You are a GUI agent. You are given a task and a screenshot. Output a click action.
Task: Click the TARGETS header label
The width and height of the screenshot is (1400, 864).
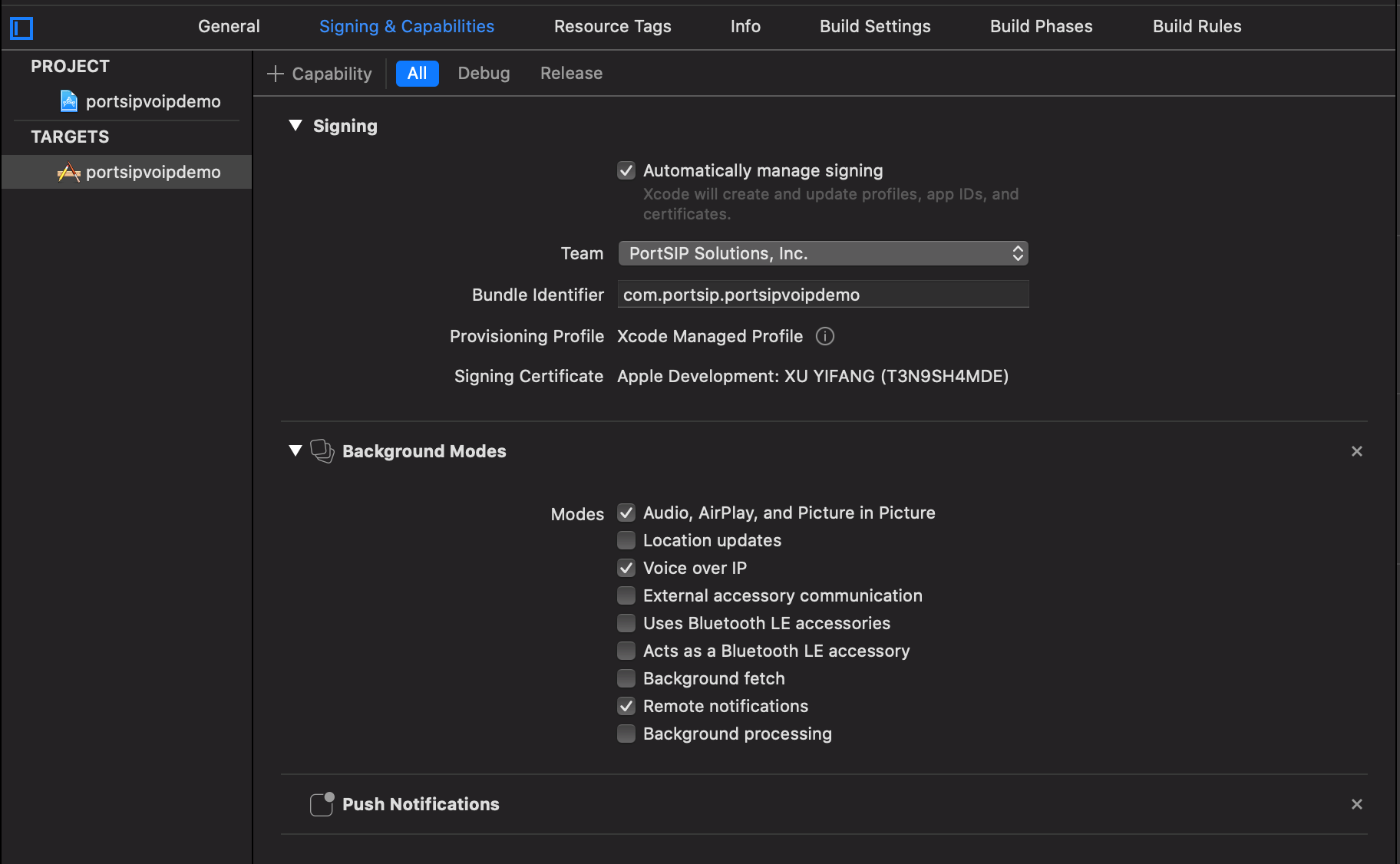tap(70, 137)
